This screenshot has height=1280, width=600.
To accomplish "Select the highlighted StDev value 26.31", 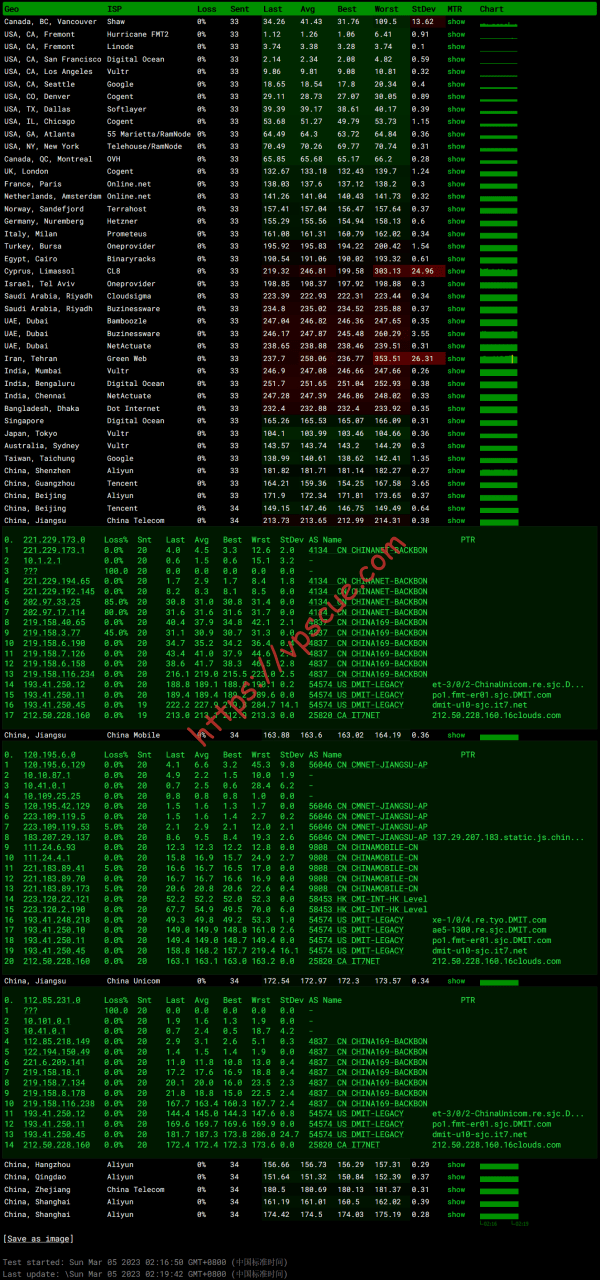I will (422, 358).
